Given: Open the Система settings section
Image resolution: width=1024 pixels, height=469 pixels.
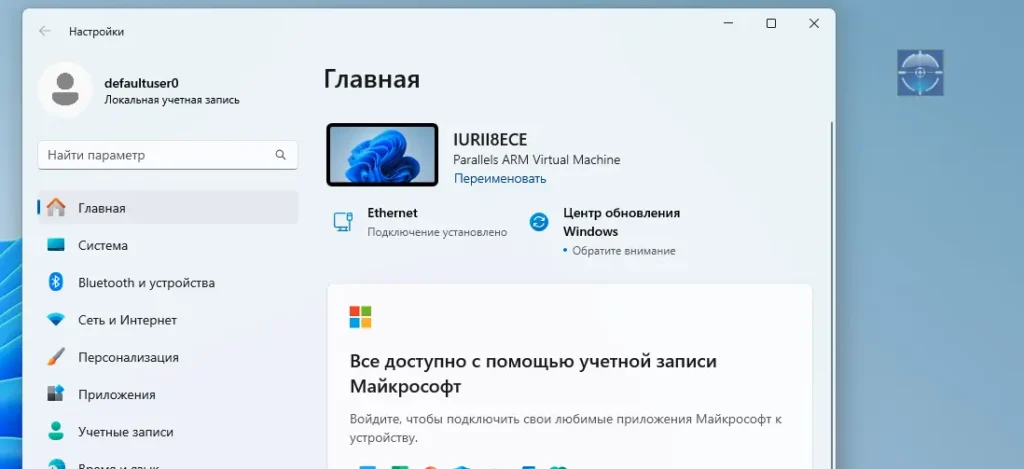Looking at the screenshot, I should [x=168, y=245].
